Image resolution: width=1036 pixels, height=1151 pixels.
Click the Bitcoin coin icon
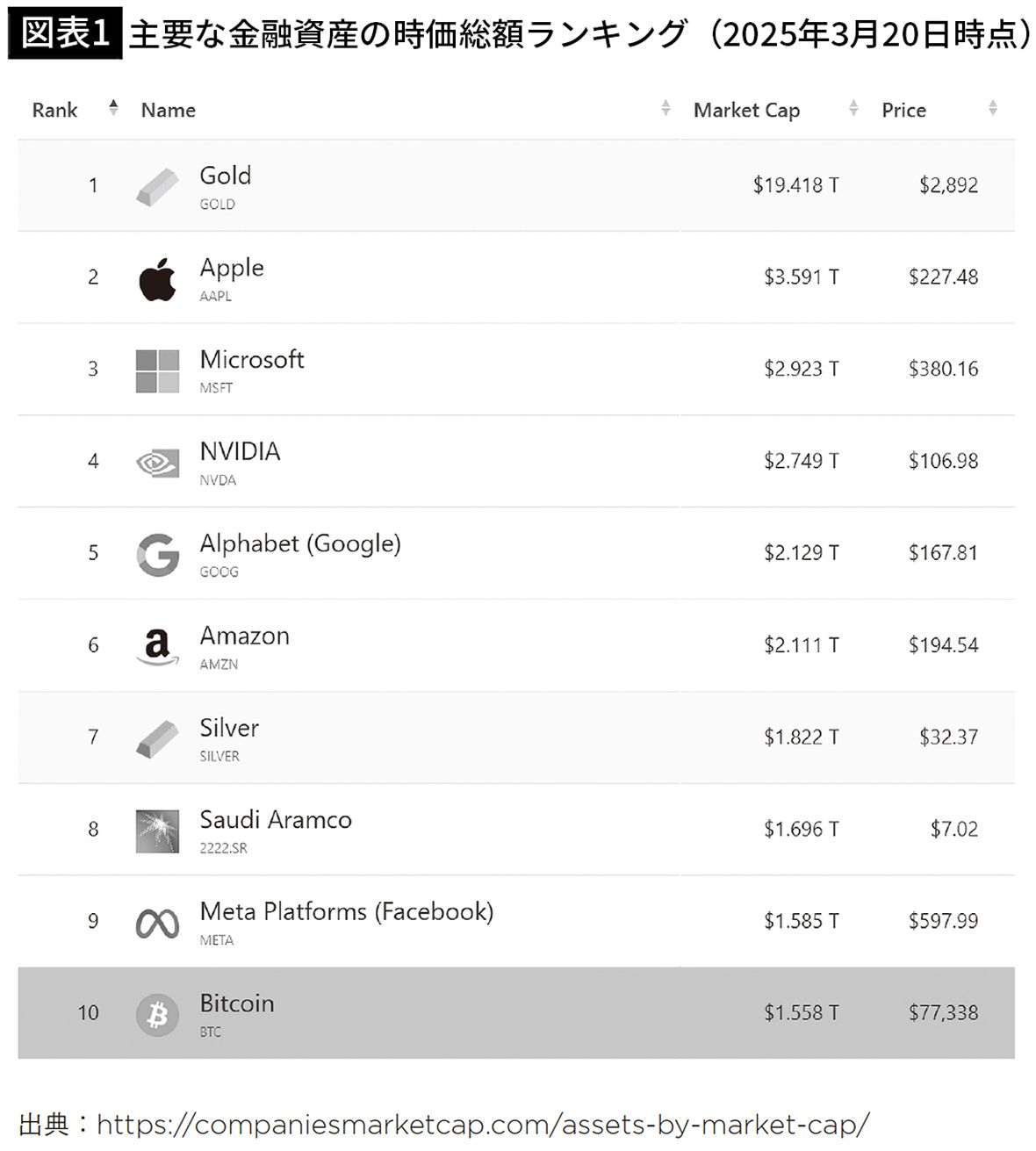[x=157, y=1015]
